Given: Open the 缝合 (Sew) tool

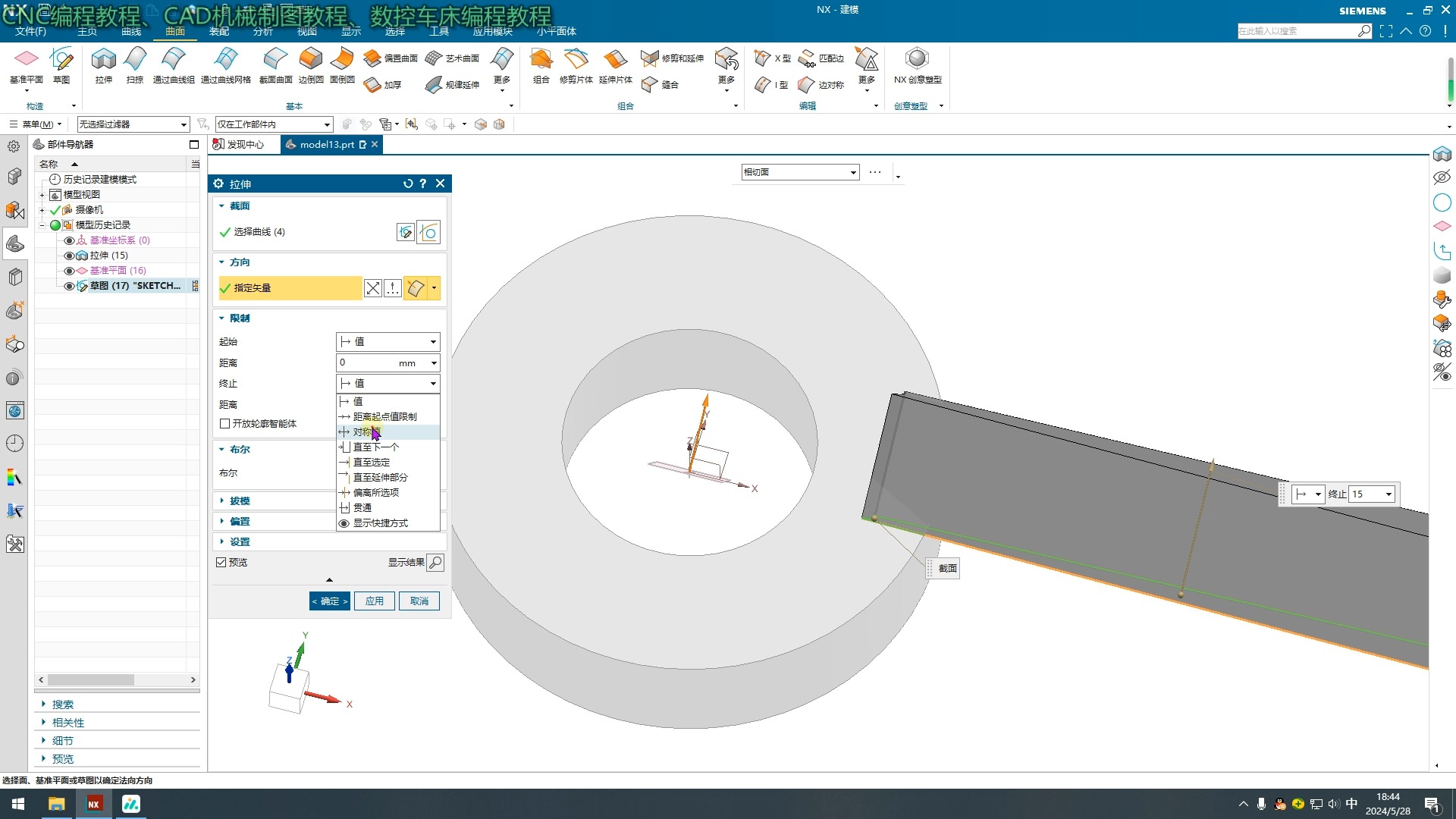Looking at the screenshot, I should click(x=650, y=85).
